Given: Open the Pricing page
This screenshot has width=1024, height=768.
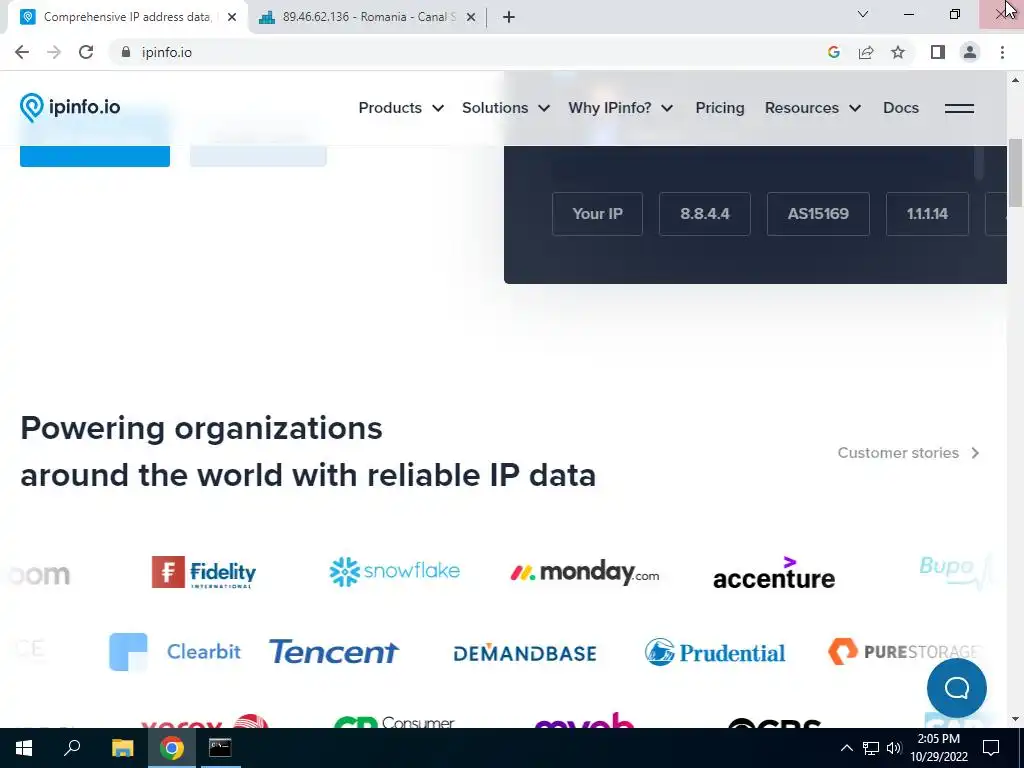Looking at the screenshot, I should (720, 108).
